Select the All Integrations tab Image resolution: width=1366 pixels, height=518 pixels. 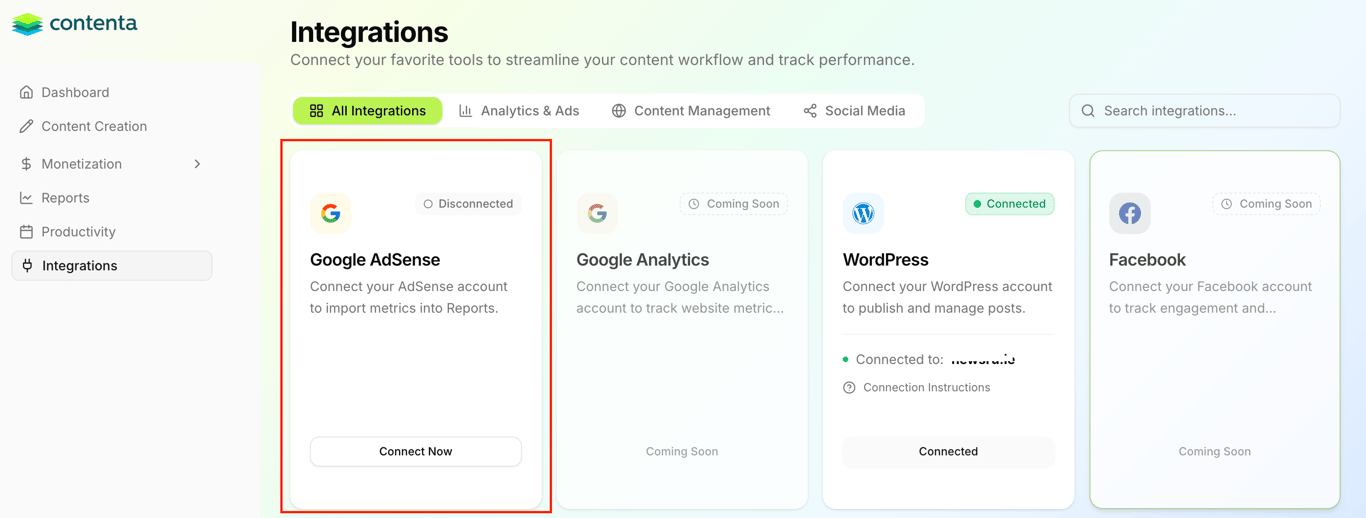(367, 111)
